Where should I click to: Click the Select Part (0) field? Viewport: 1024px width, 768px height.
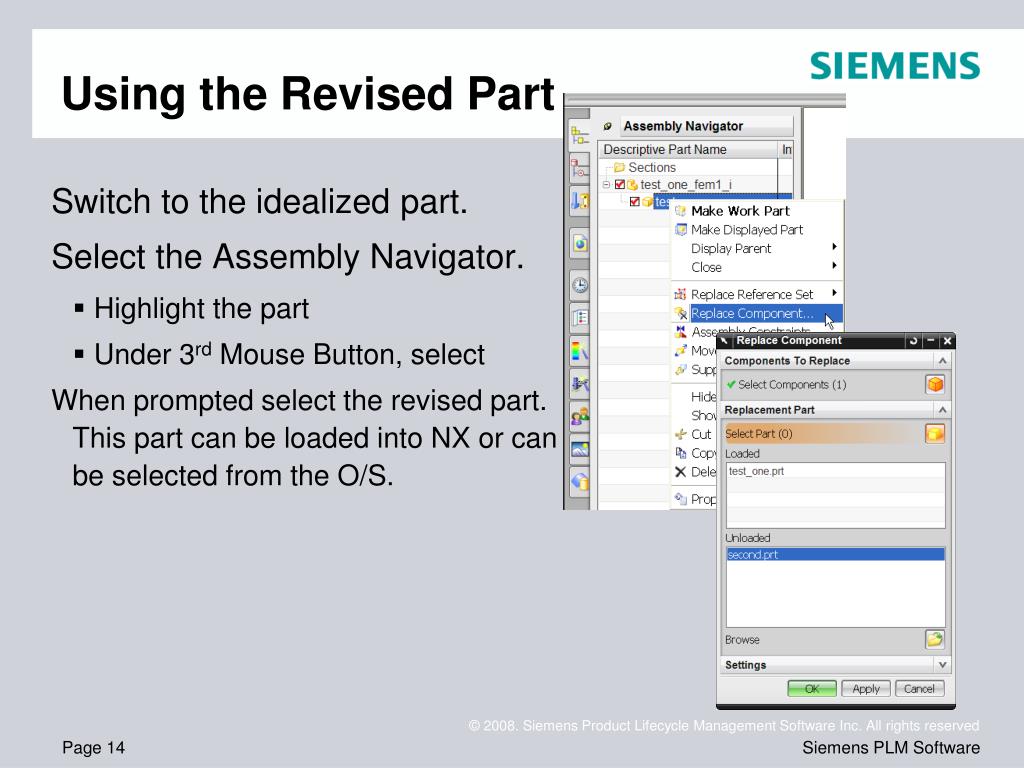pyautogui.click(x=824, y=434)
